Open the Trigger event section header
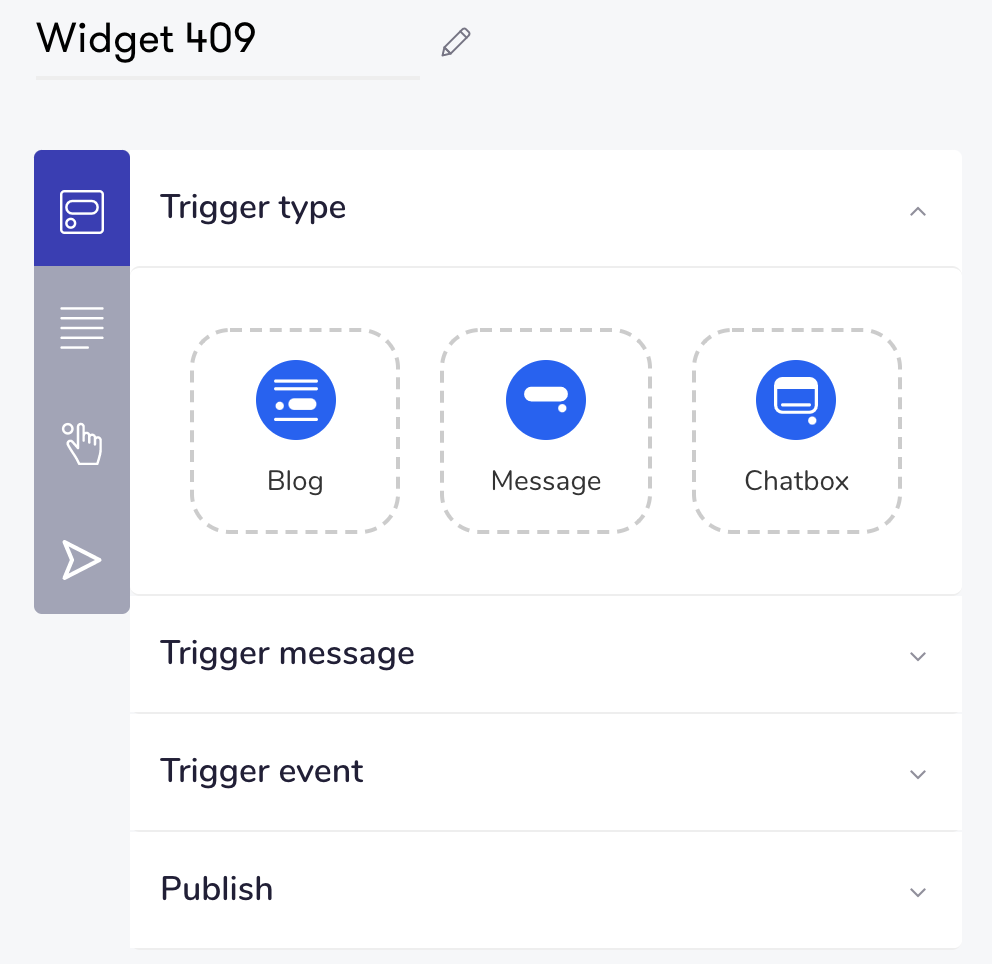This screenshot has width=992, height=964. 545,772
